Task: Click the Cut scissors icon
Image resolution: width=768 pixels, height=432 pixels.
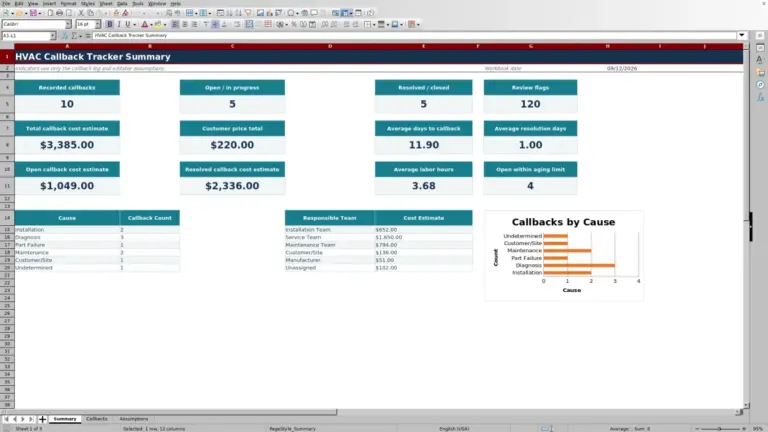Action: [81, 13]
